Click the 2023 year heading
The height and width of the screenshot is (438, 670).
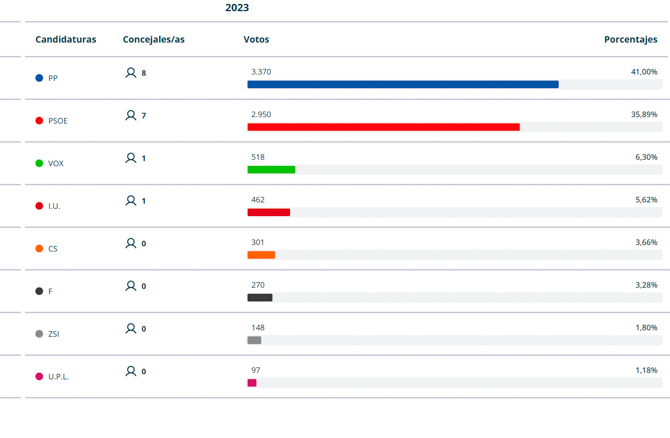237,8
